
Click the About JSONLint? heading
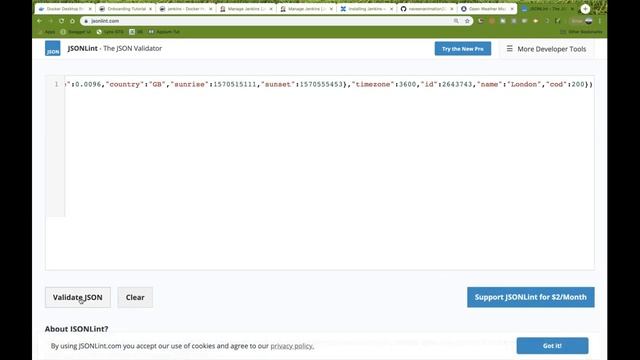(76, 329)
